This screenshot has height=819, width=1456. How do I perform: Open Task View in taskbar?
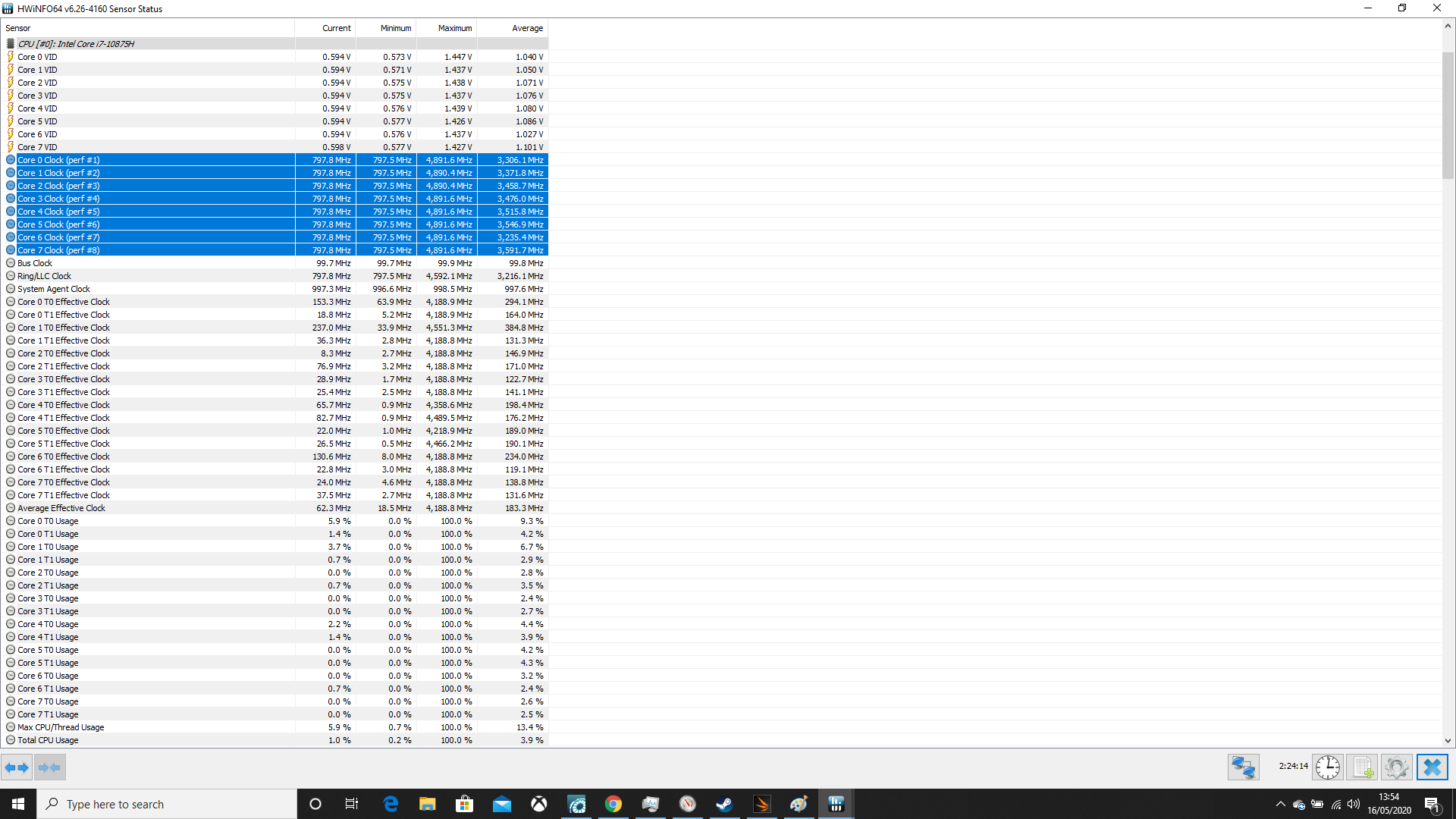[x=352, y=804]
